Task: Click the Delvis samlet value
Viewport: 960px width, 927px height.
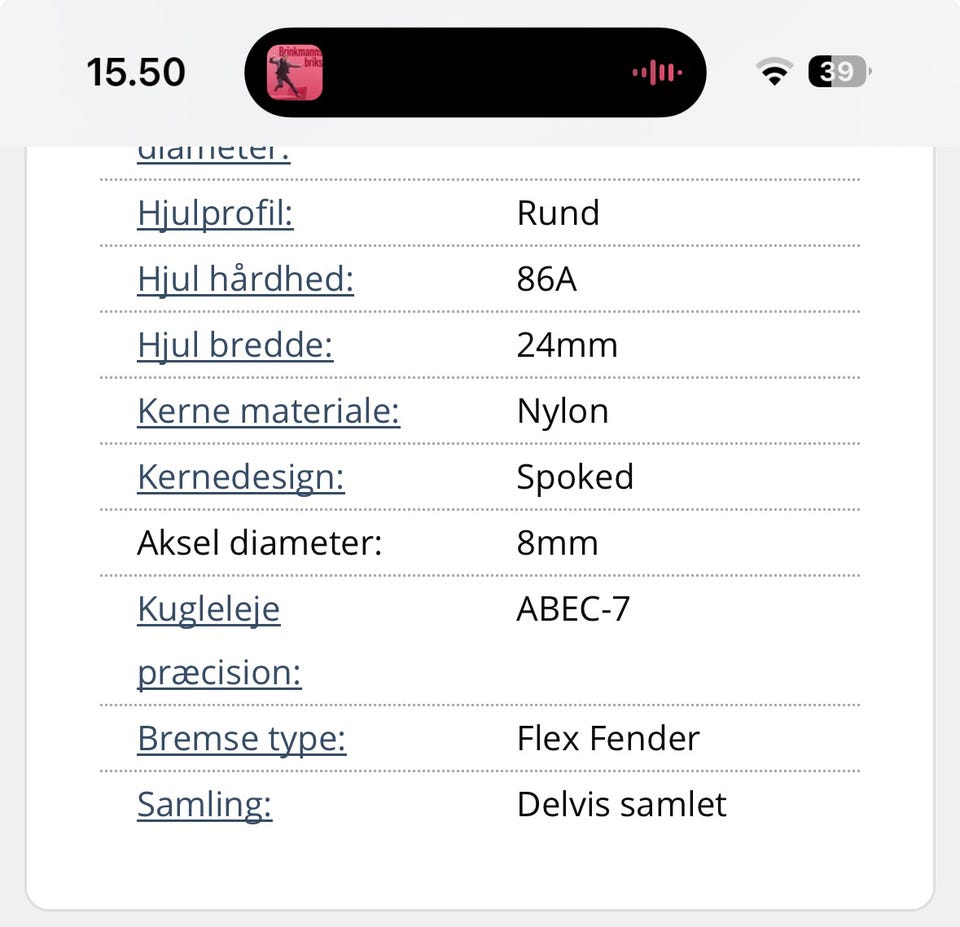Action: (621, 805)
